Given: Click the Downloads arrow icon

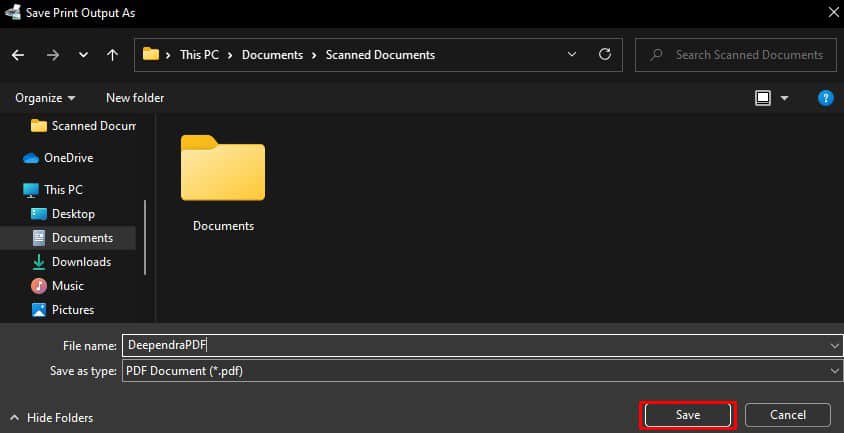Looking at the screenshot, I should [x=39, y=262].
